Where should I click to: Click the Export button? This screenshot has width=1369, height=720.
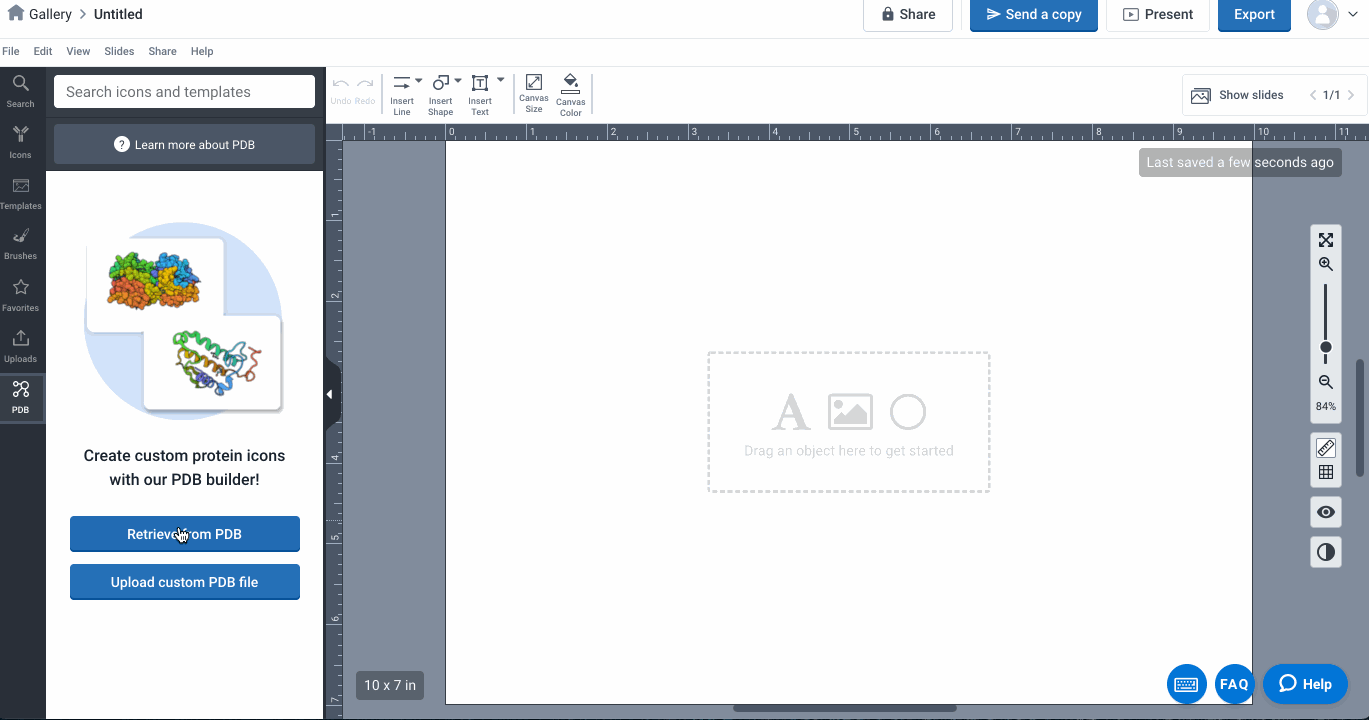click(1254, 15)
